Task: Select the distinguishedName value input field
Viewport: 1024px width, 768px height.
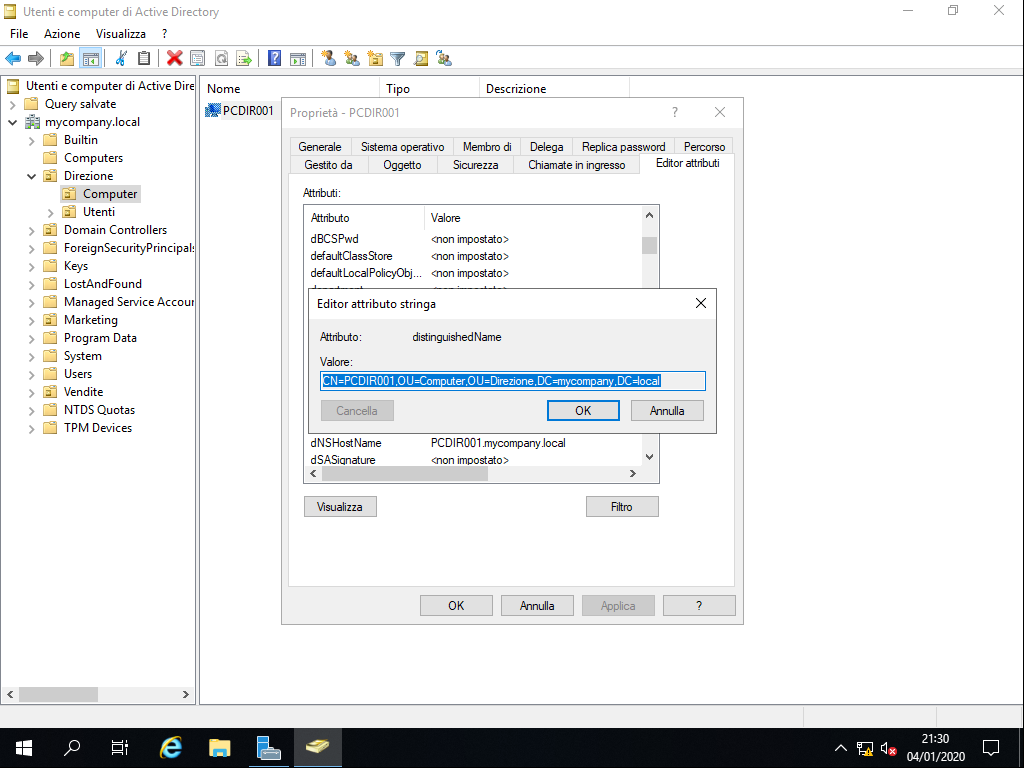Action: (x=512, y=380)
